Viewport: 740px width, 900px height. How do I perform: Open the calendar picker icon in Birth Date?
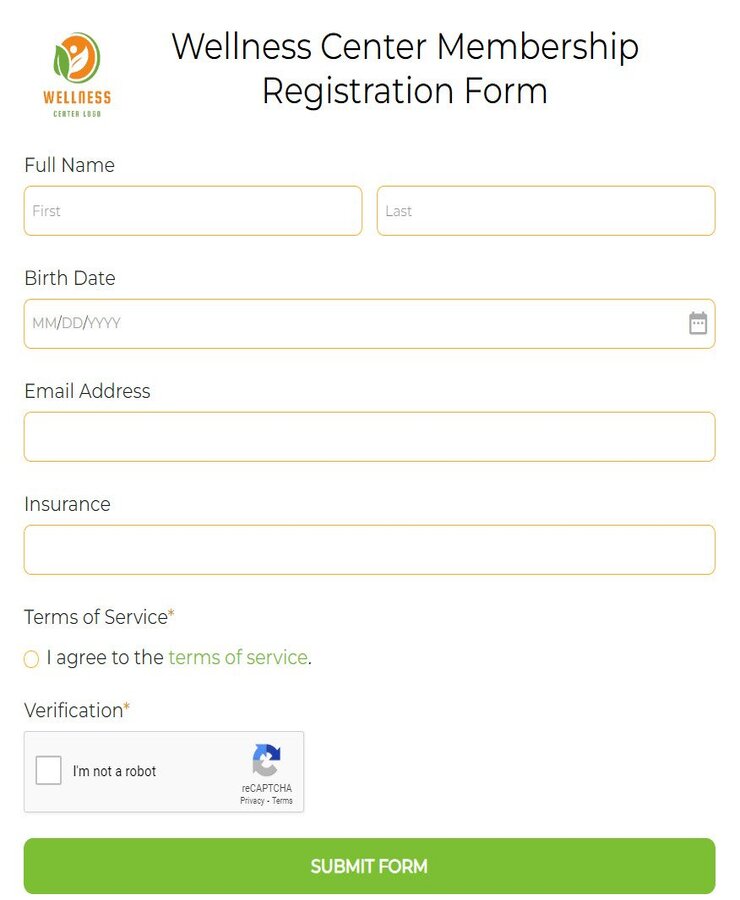coord(698,323)
